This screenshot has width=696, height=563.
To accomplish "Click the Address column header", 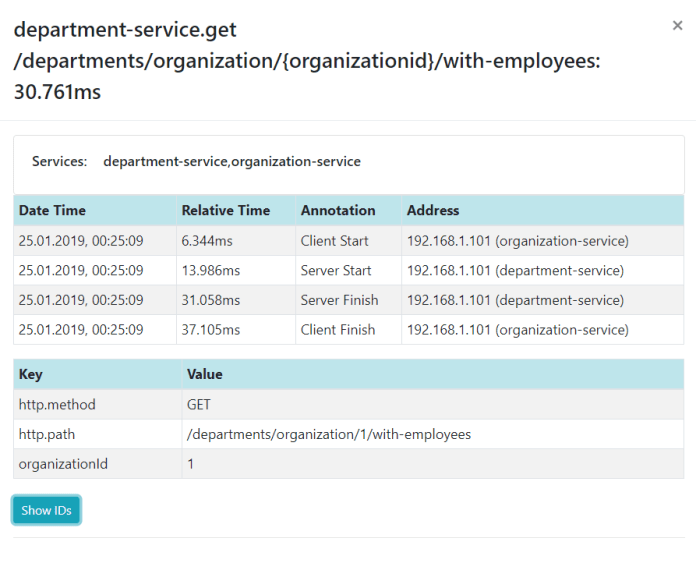I will (432, 211).
